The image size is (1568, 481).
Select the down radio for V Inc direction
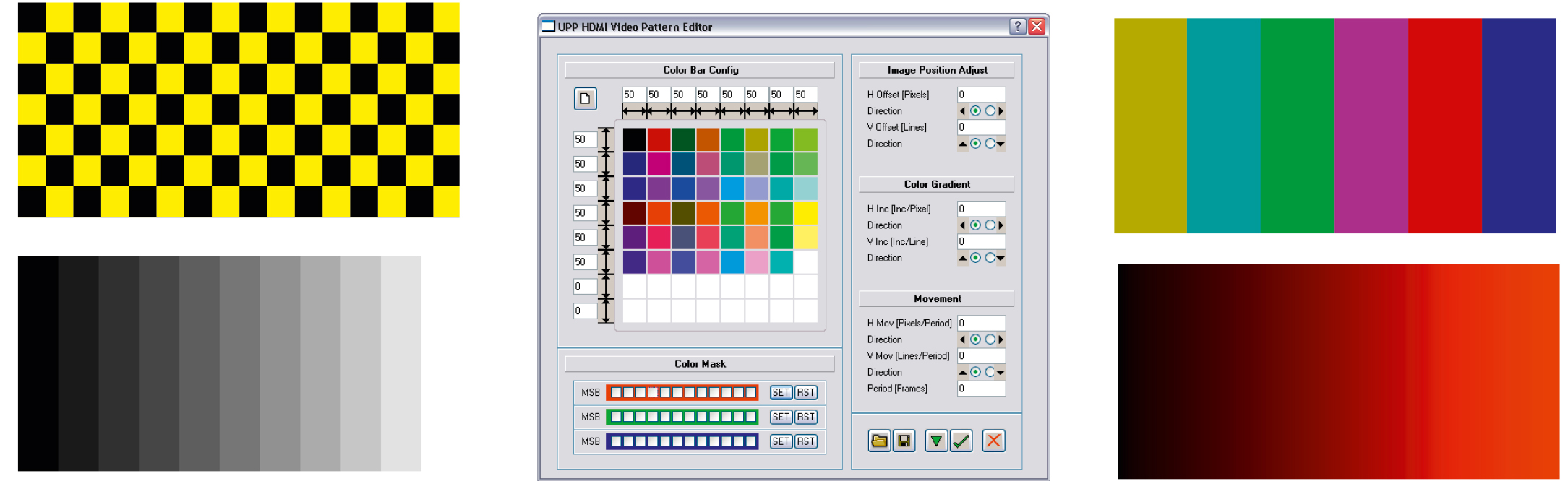coord(990,258)
